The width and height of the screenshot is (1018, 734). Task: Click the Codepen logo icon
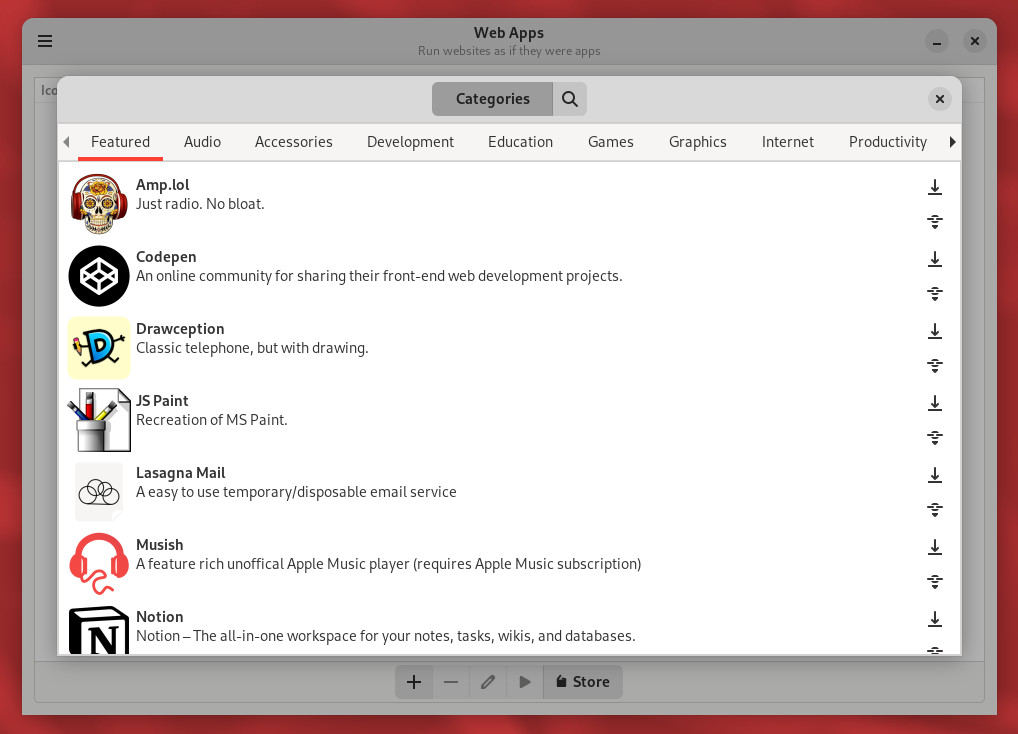99,276
